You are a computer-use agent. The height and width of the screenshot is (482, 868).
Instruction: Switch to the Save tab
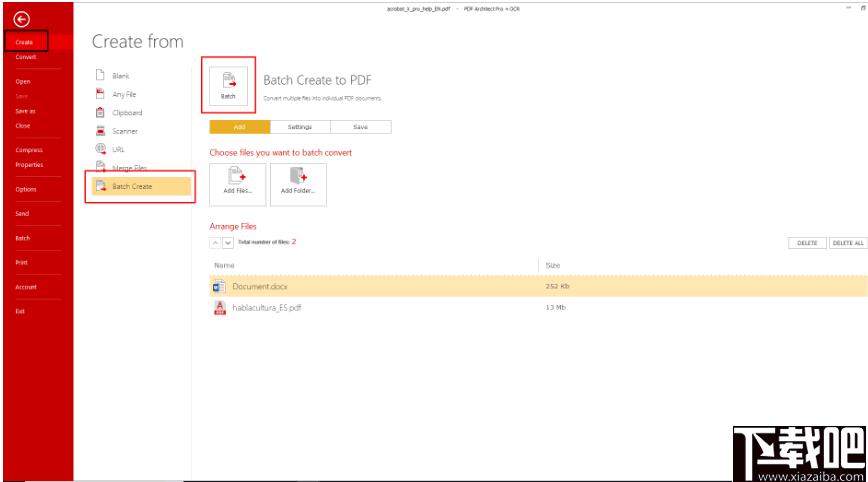(x=361, y=127)
